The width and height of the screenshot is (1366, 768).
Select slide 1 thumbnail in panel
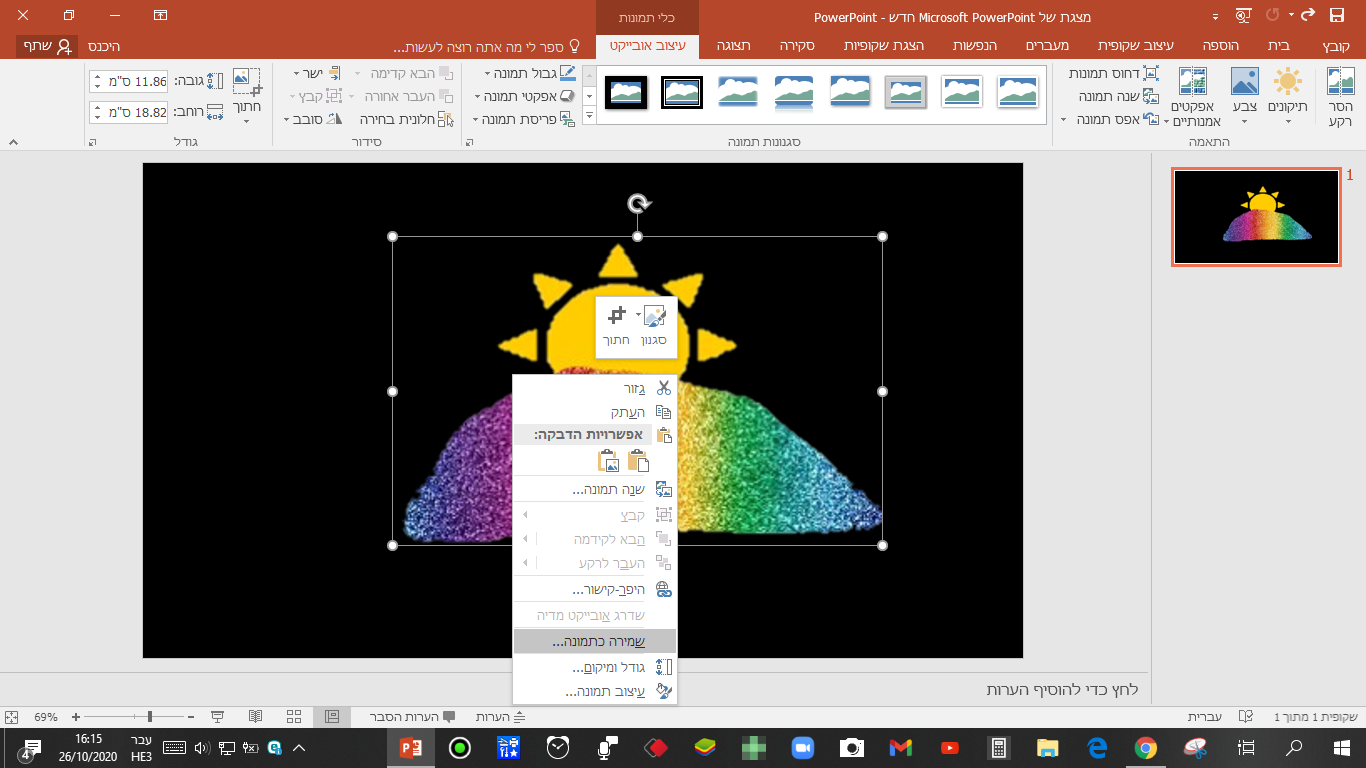[1256, 217]
